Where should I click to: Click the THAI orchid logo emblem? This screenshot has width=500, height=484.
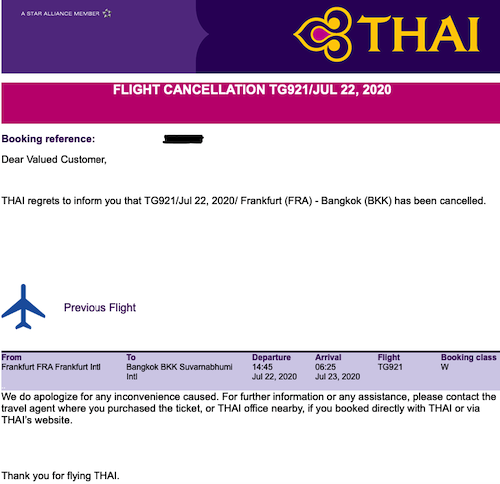[x=323, y=34]
